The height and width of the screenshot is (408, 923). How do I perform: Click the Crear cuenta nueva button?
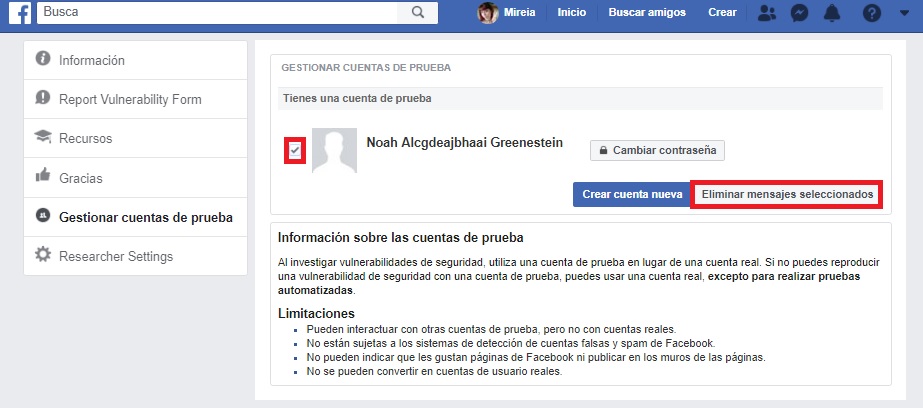[632, 194]
